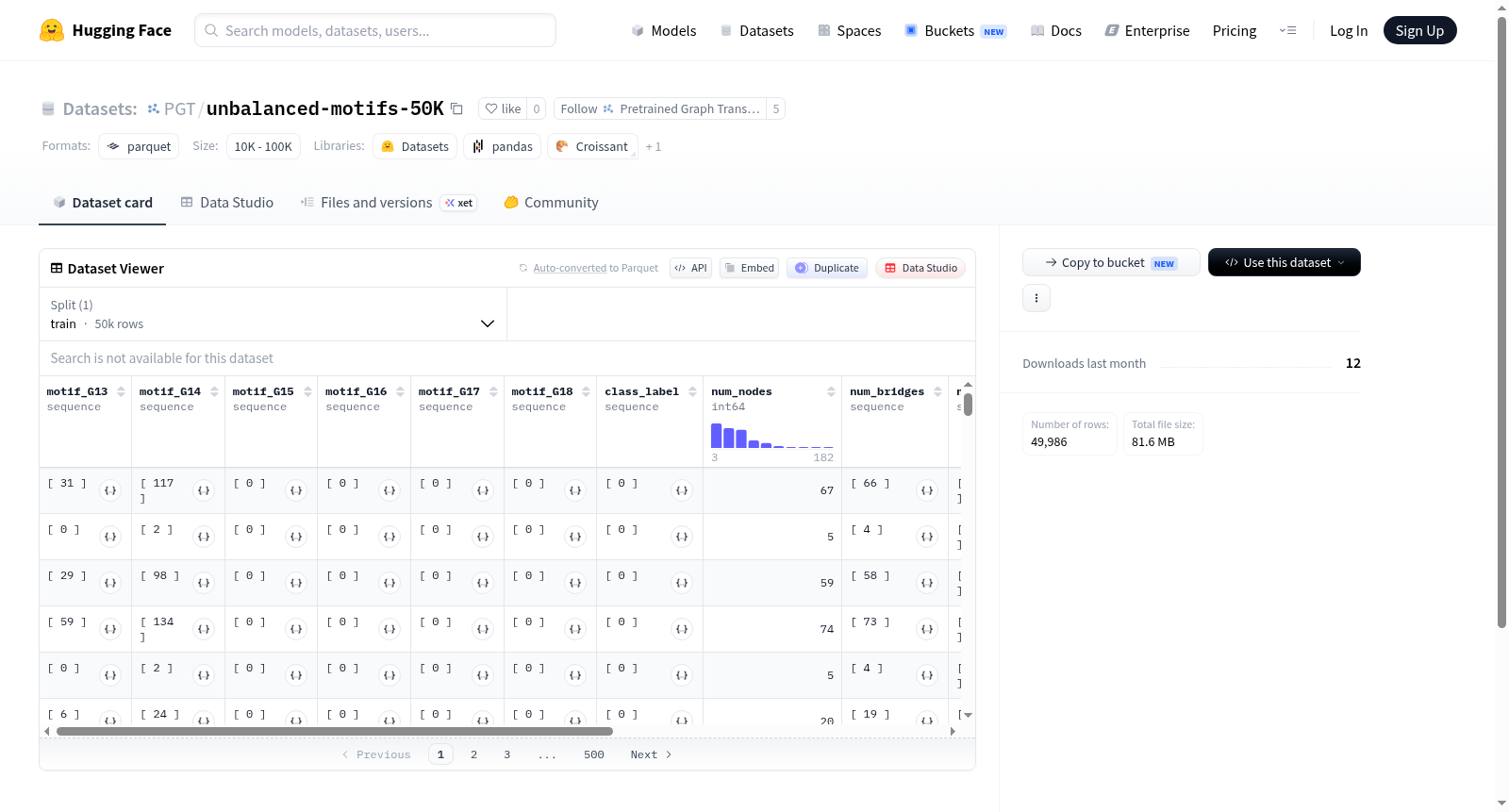Screen dimensions: 1509x812
Task: Duplicate the dataset
Action: [x=826, y=268]
